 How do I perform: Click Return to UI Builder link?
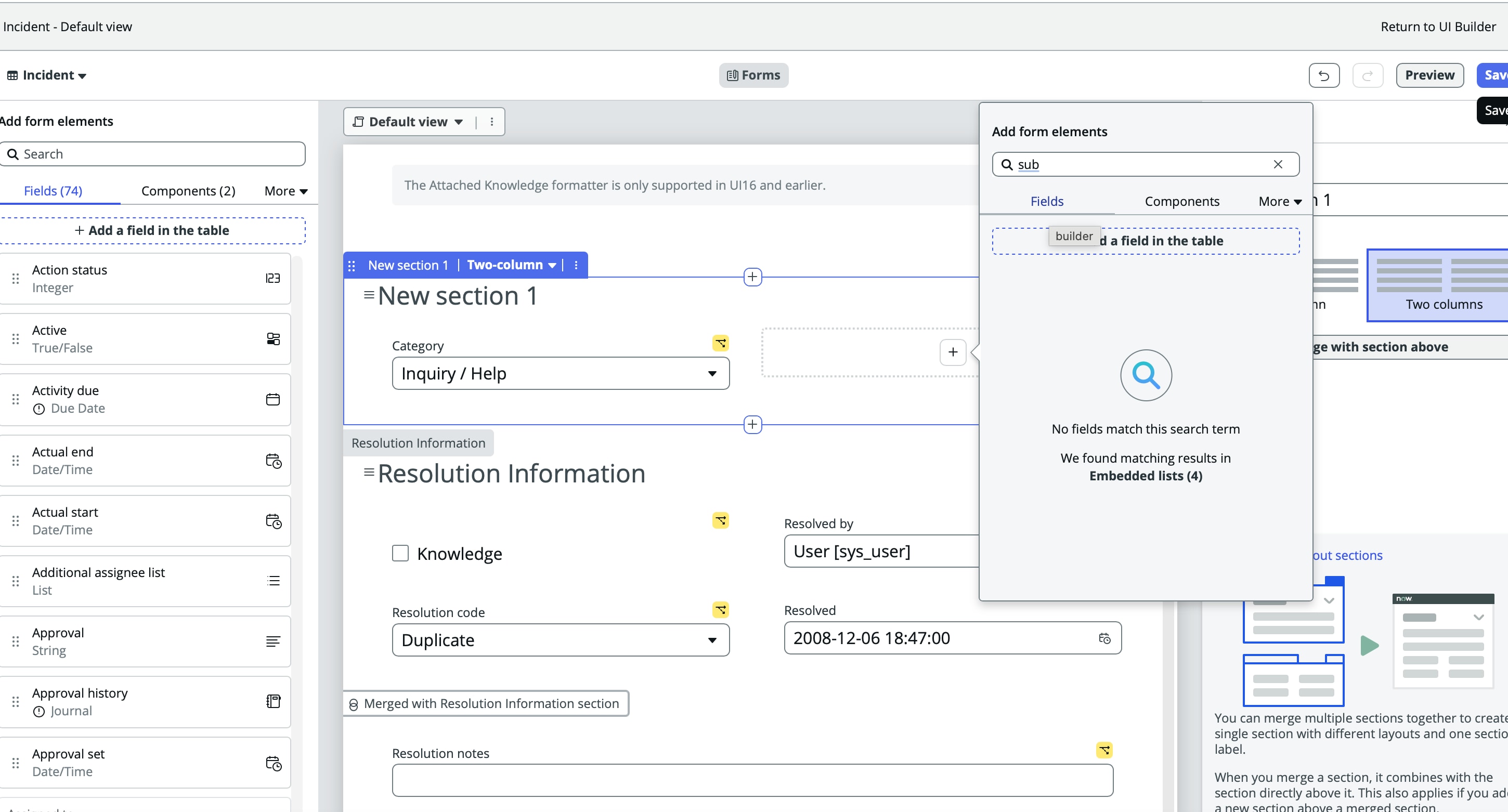coord(1438,27)
